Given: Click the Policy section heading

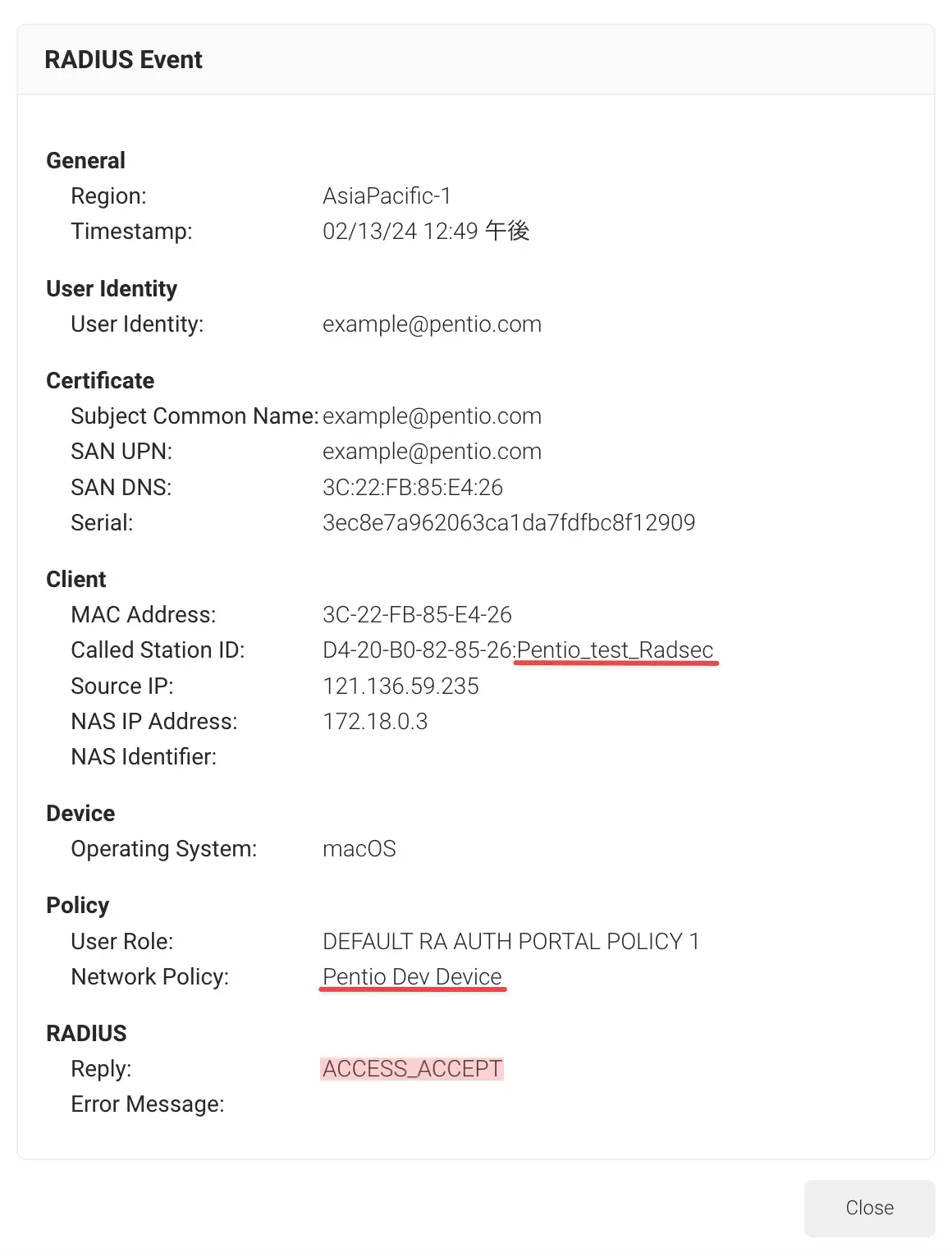Looking at the screenshot, I should point(78,905).
